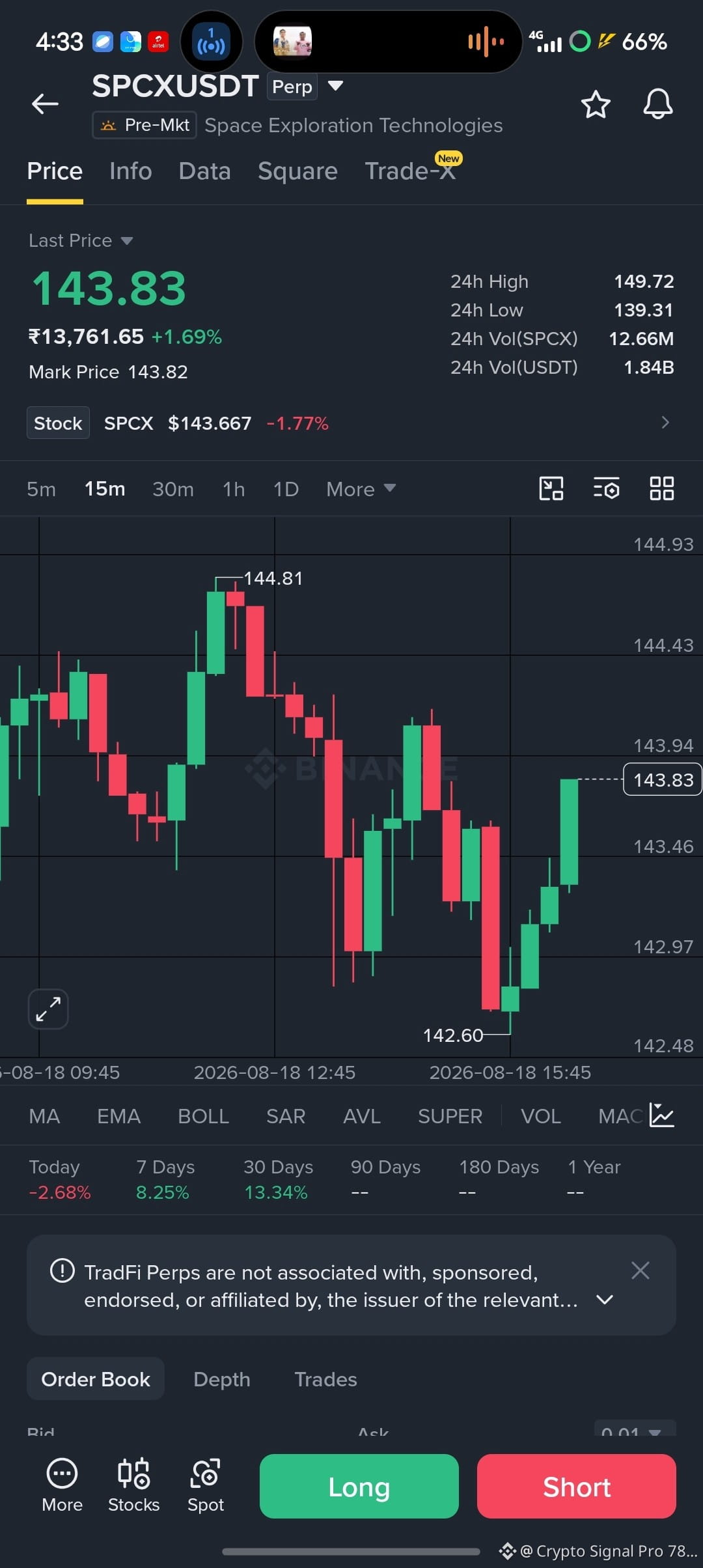This screenshot has height=1568, width=703.
Task: Tap 24h High value 149.72
Action: click(x=644, y=281)
